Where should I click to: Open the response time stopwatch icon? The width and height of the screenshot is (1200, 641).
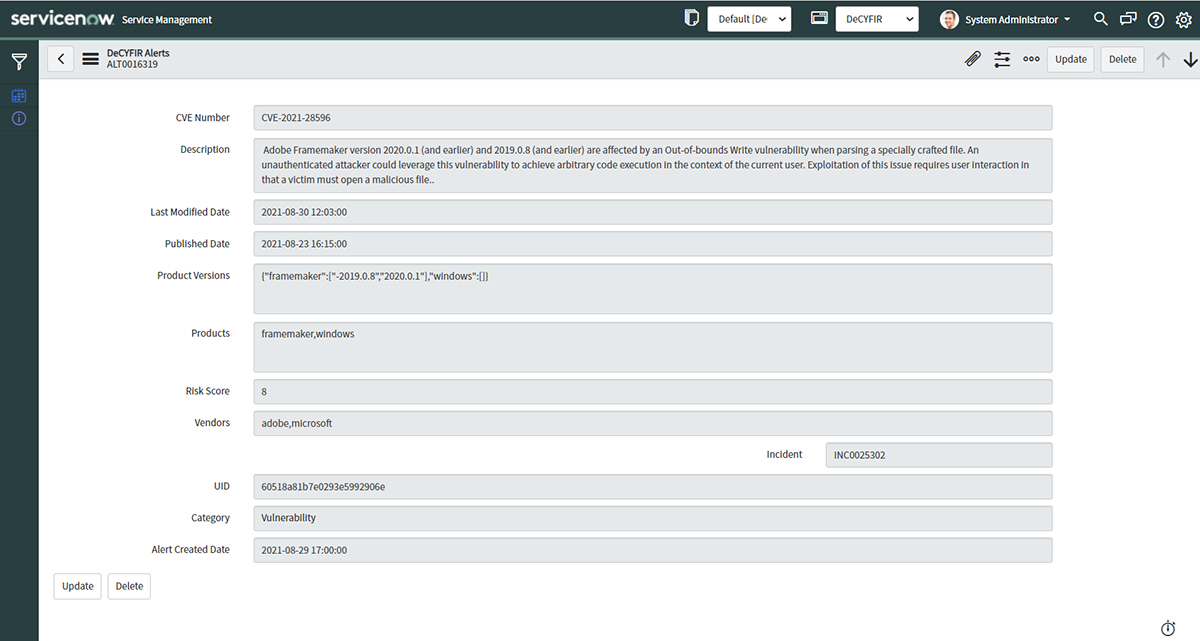(x=1168, y=628)
